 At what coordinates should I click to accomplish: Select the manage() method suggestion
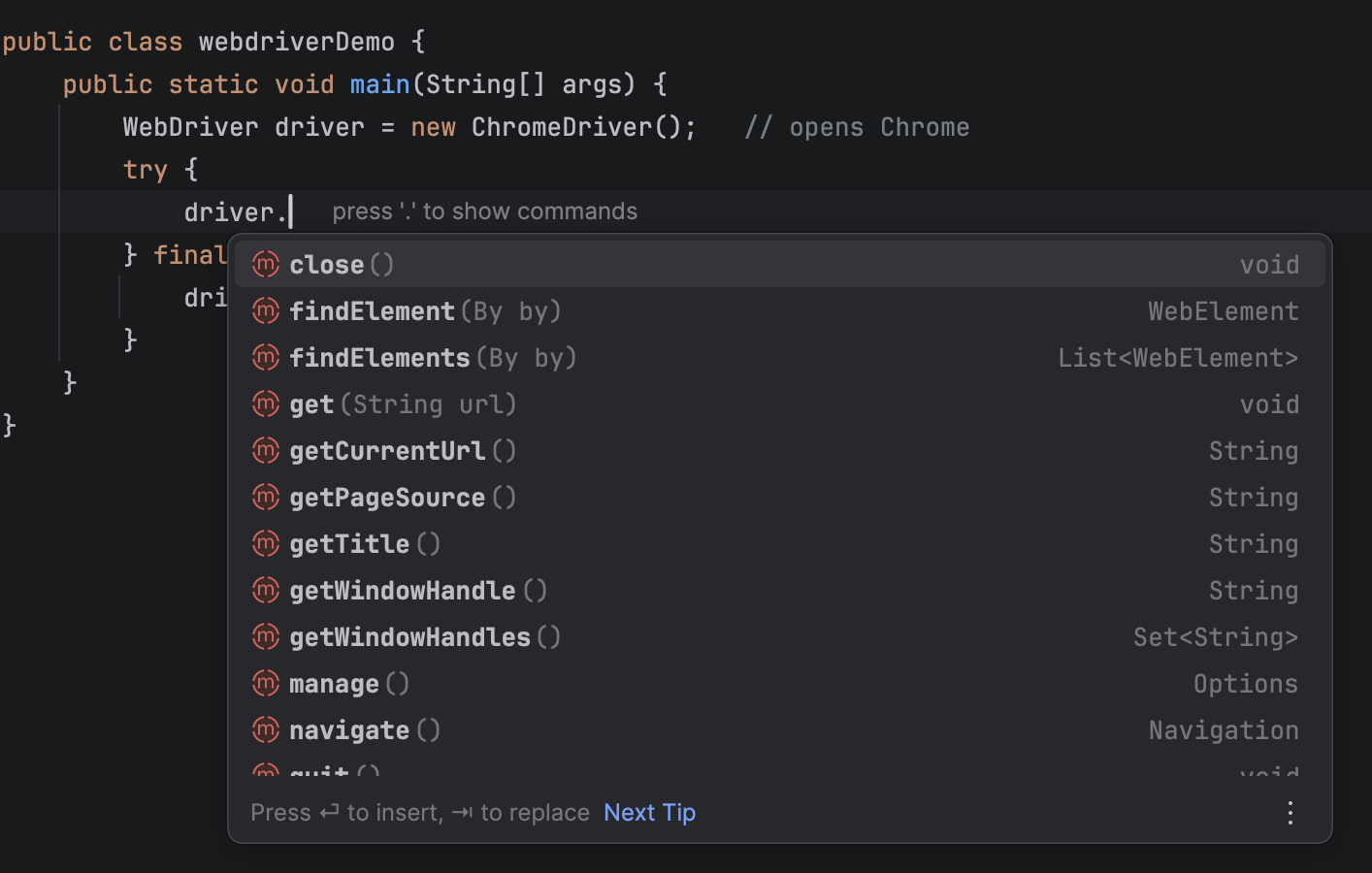pyautogui.click(x=779, y=683)
